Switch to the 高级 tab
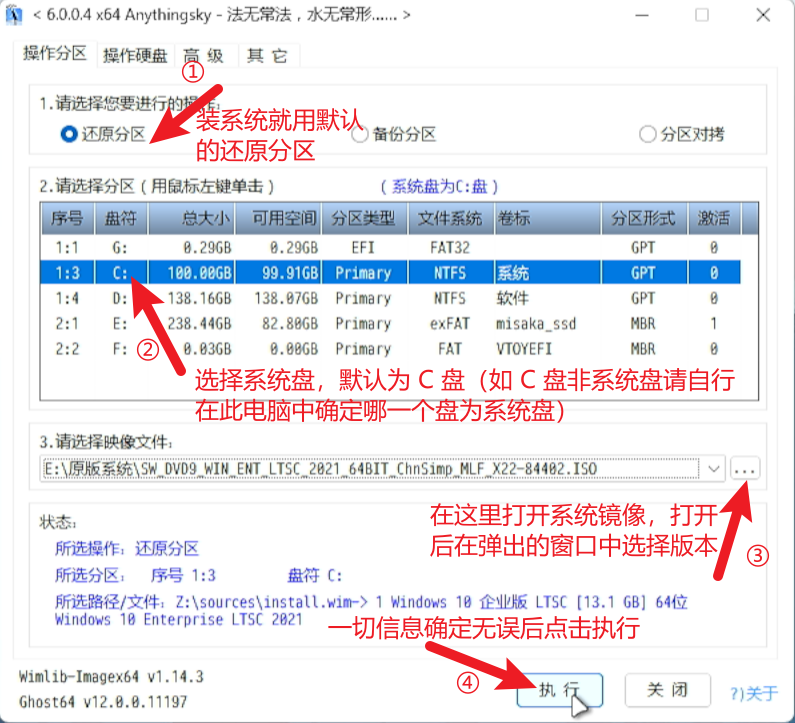This screenshot has width=795, height=723. pos(203,56)
